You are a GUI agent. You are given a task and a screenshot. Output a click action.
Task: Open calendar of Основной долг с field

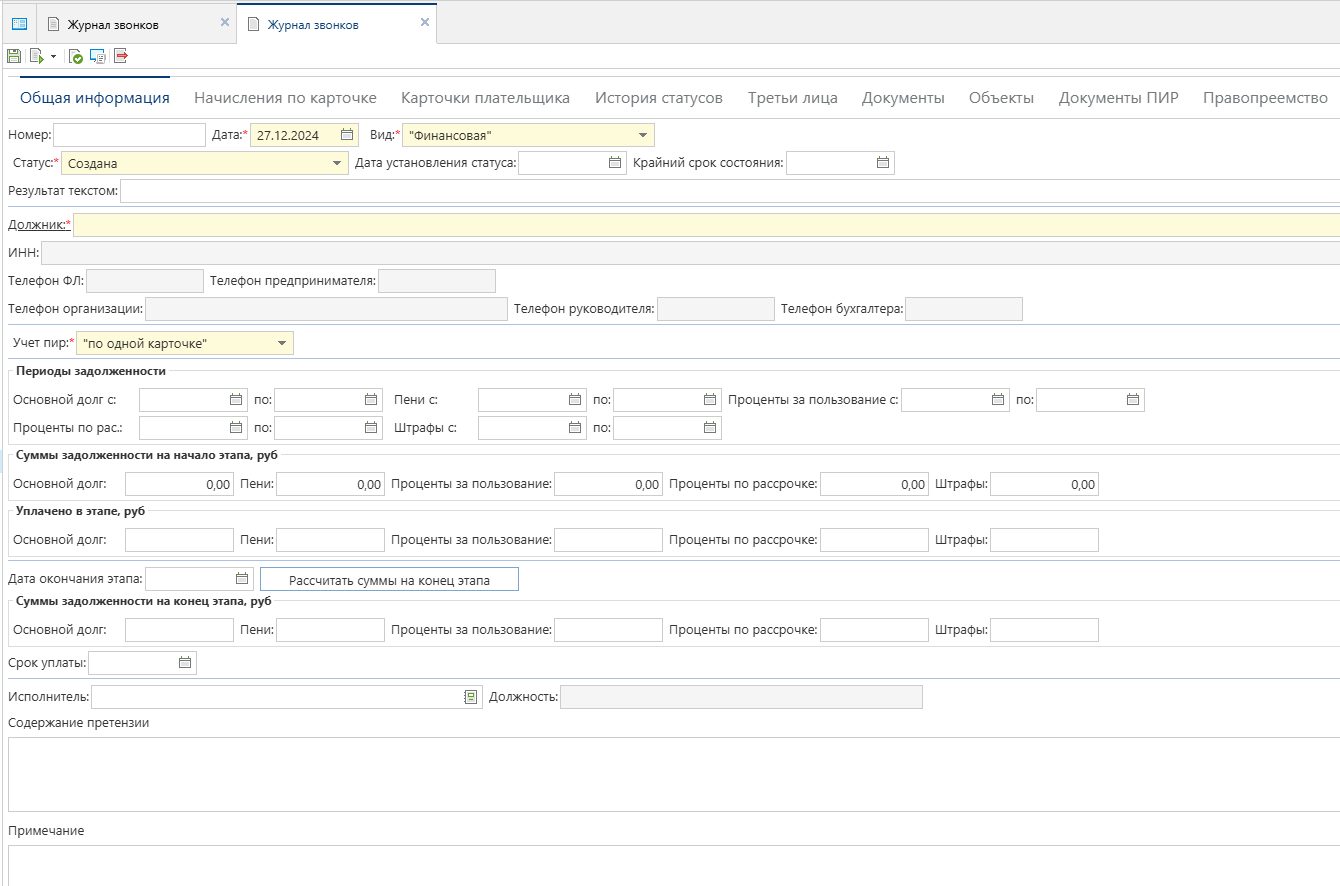tap(236, 400)
